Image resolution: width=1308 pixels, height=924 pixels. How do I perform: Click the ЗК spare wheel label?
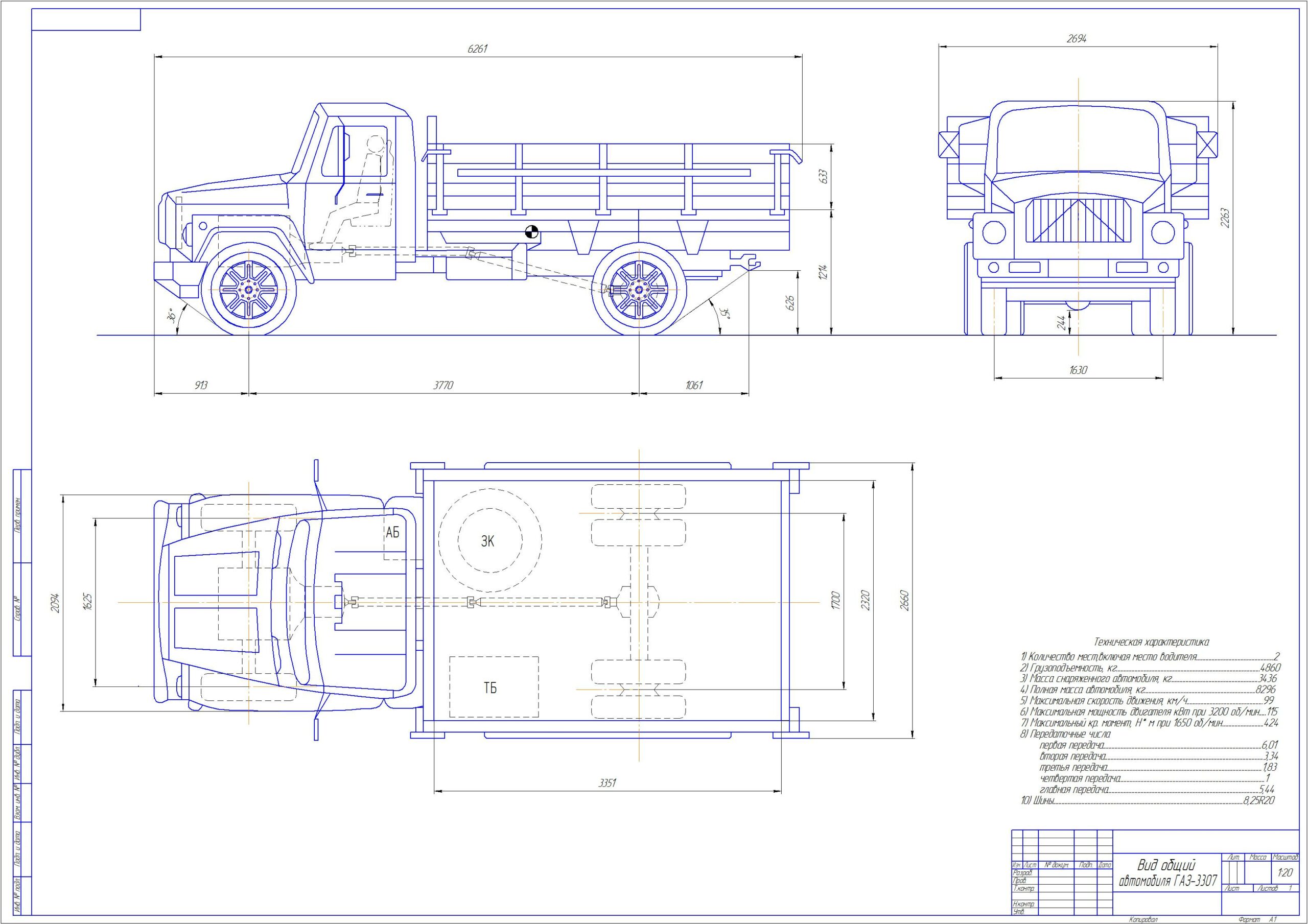pyautogui.click(x=487, y=542)
